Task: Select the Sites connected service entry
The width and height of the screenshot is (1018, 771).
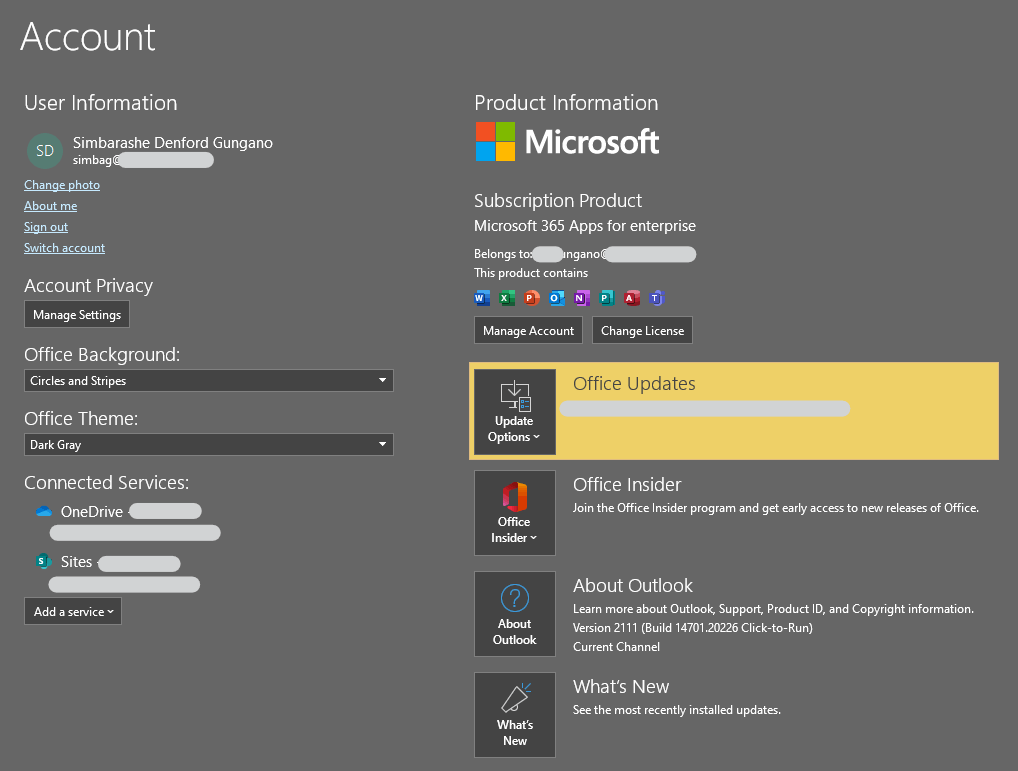Action: click(x=118, y=572)
